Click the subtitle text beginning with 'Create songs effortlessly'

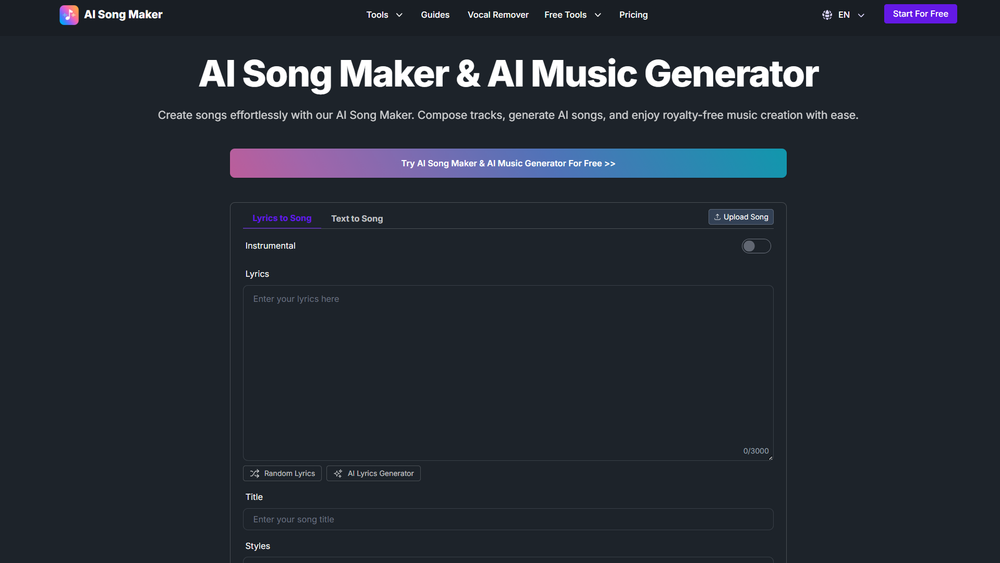pos(508,115)
